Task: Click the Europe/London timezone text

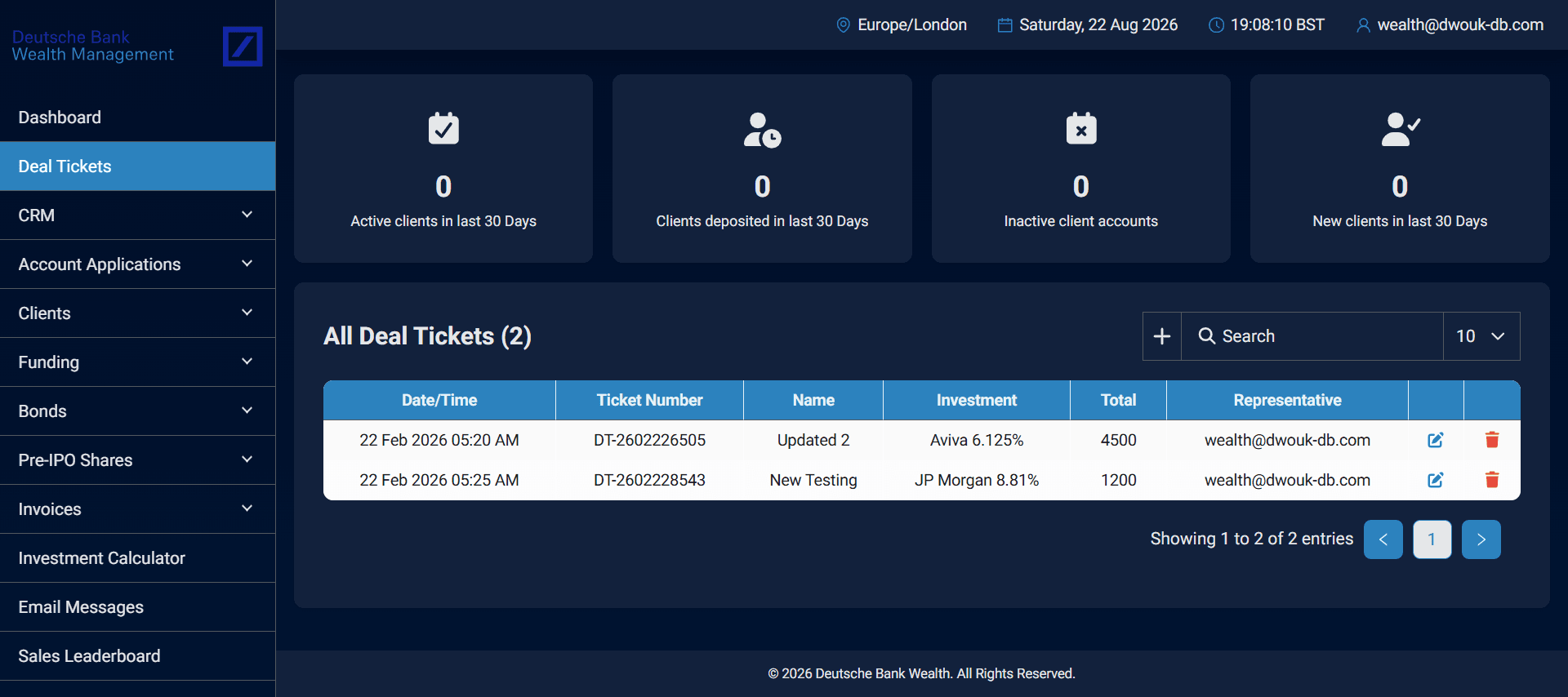Action: (x=912, y=25)
